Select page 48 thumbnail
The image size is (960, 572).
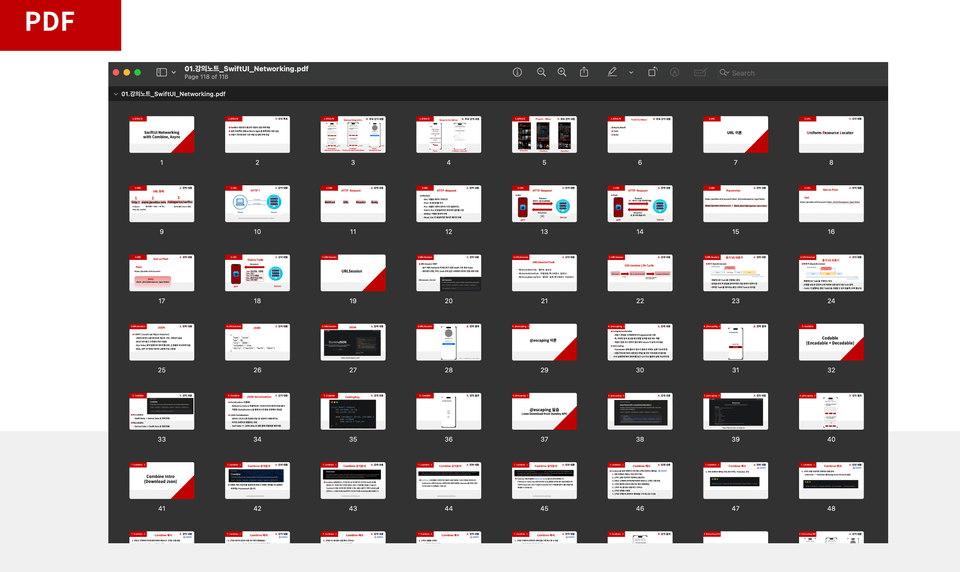pos(831,480)
